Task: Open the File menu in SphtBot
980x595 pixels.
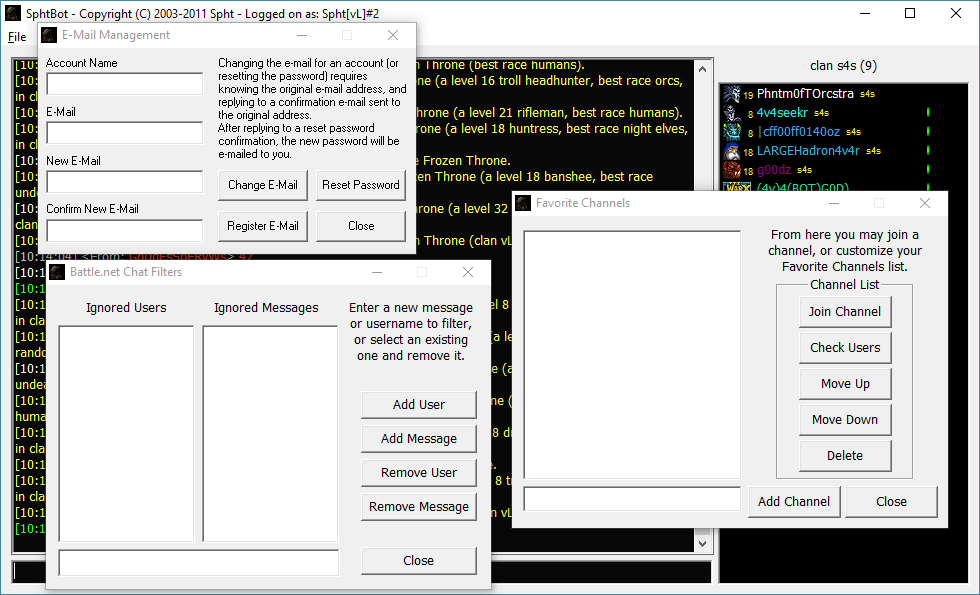Action: (17, 37)
